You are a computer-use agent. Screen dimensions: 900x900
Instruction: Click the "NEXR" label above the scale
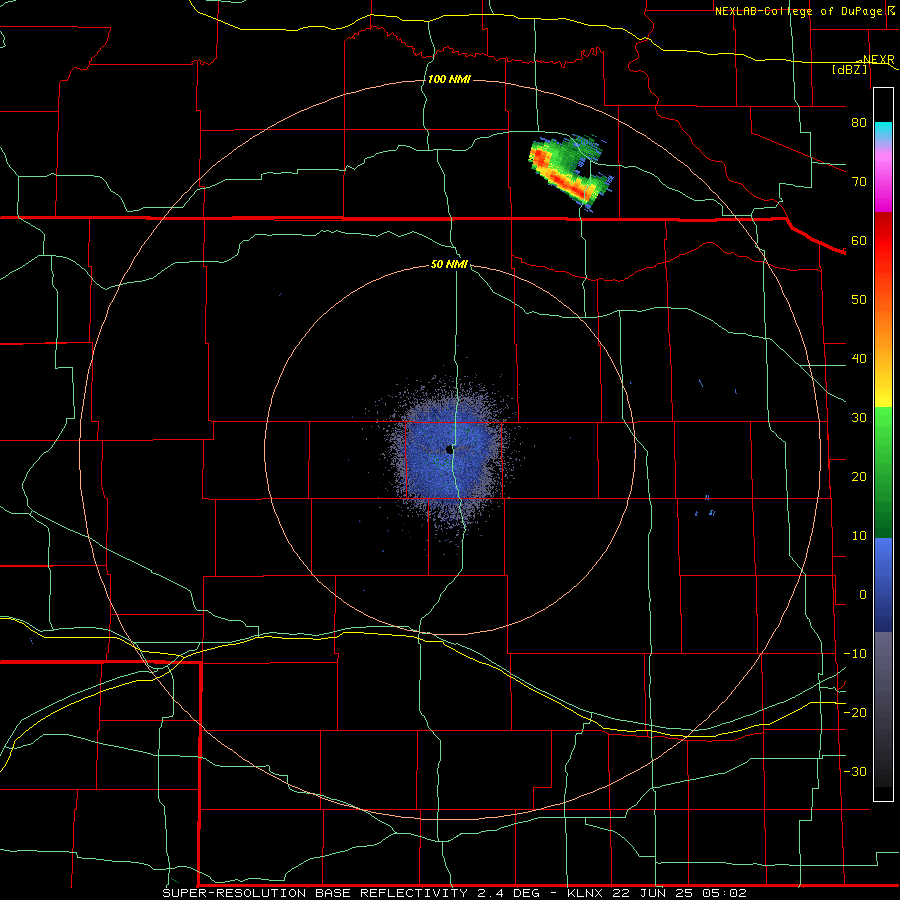click(878, 59)
